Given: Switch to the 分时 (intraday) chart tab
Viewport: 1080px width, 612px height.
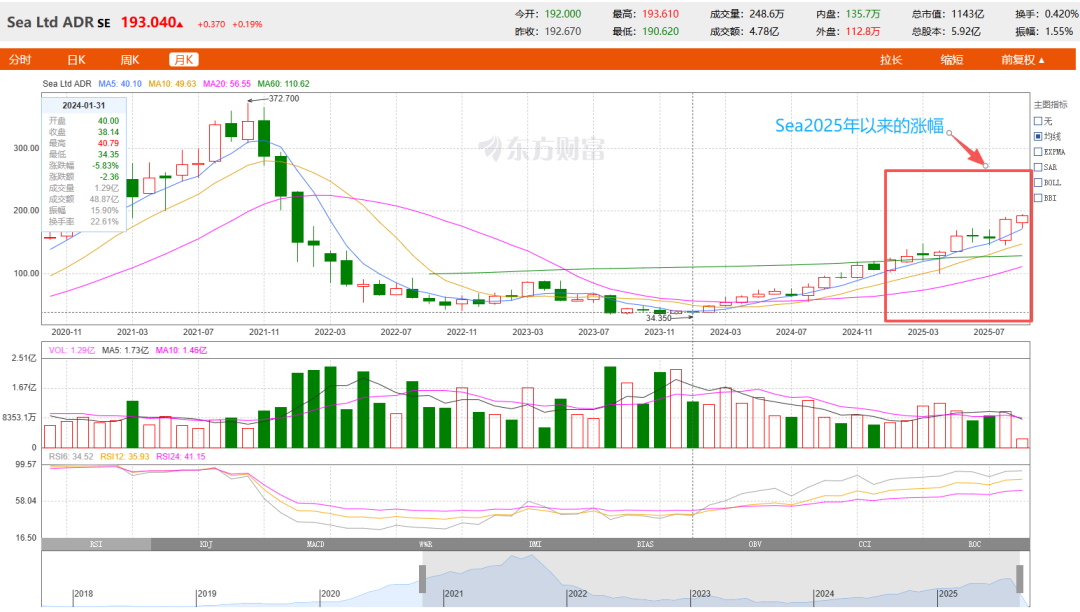Looking at the screenshot, I should tap(20, 59).
